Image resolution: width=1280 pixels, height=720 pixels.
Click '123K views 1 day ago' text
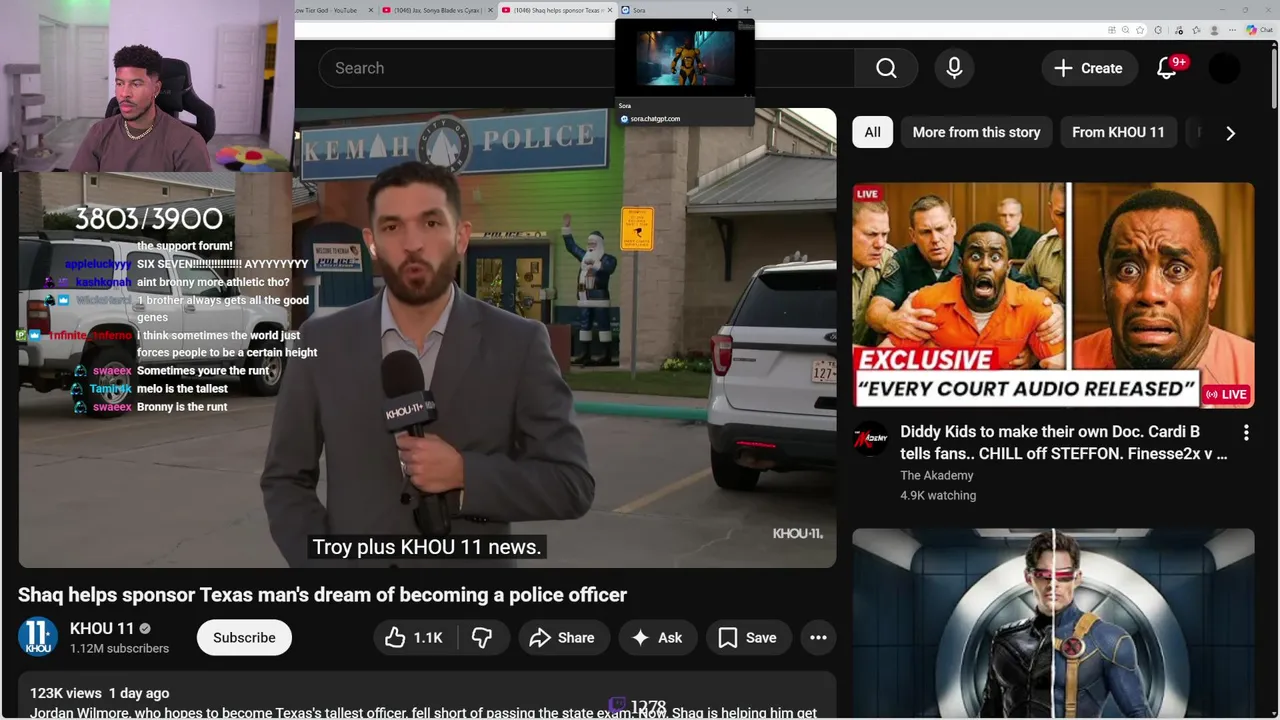pyautogui.click(x=99, y=693)
